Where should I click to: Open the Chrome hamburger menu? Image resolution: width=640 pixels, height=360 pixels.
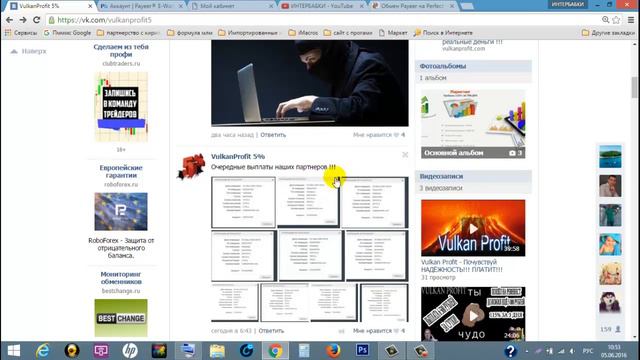click(x=631, y=20)
